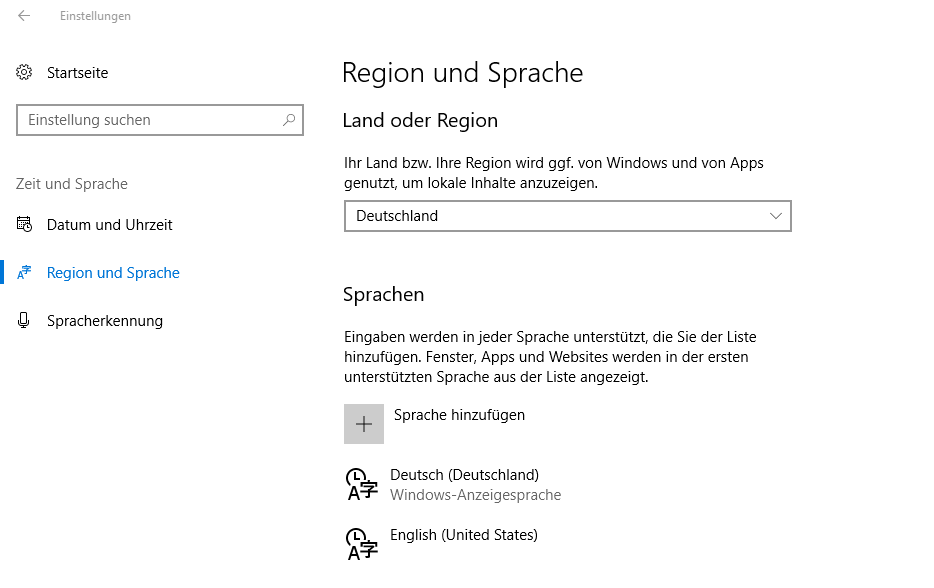
Task: Focus the Einstellung suchen search field
Action: 150,120
